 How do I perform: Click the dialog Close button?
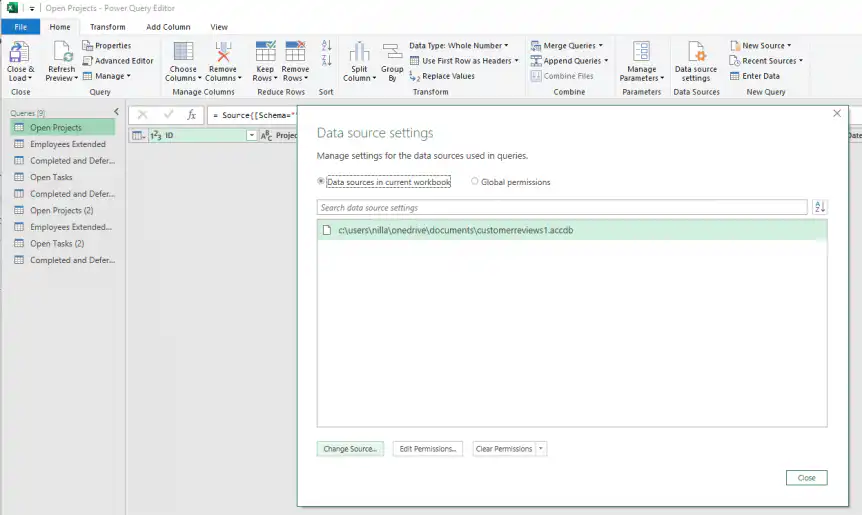pos(806,478)
